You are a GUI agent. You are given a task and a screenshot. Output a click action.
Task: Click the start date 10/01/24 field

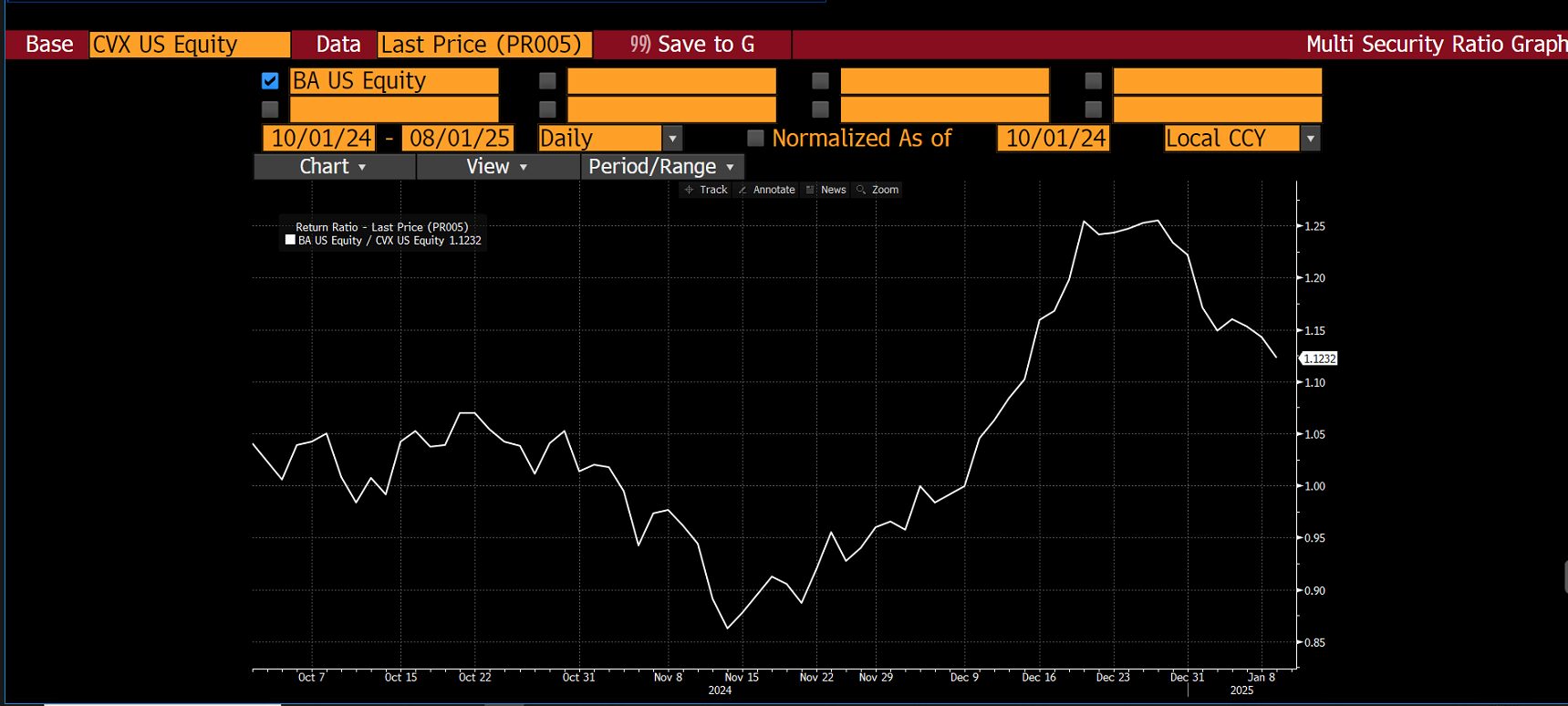pyautogui.click(x=321, y=139)
